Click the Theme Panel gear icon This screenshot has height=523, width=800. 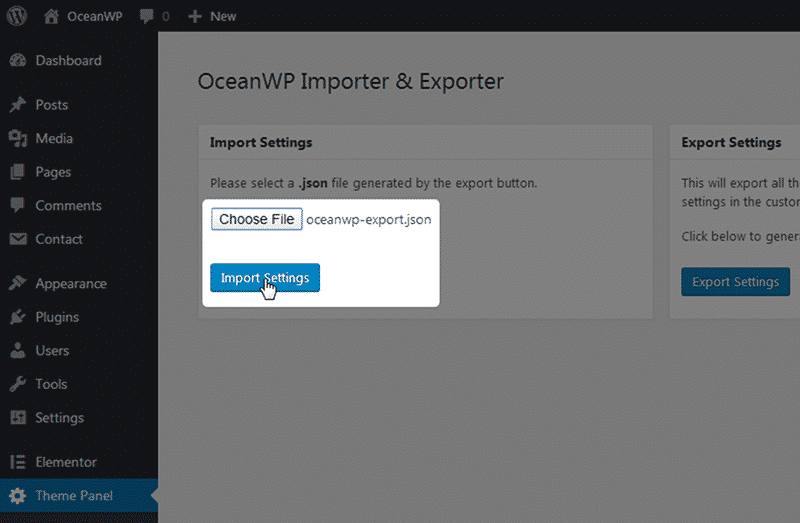(18, 495)
